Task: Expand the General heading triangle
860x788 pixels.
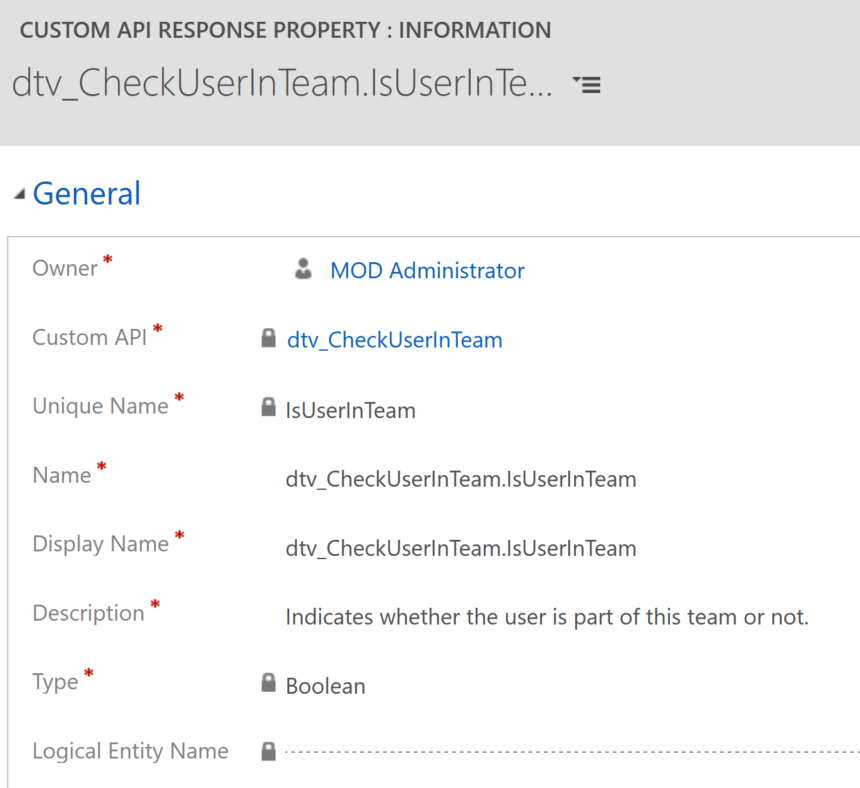Action: (17, 192)
